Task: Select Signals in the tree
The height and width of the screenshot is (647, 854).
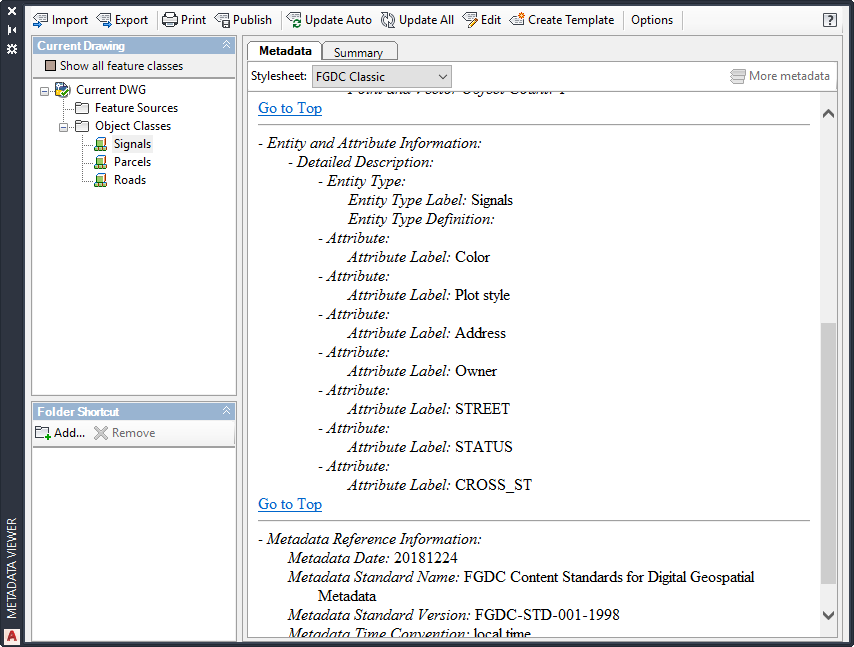Action: click(x=132, y=144)
